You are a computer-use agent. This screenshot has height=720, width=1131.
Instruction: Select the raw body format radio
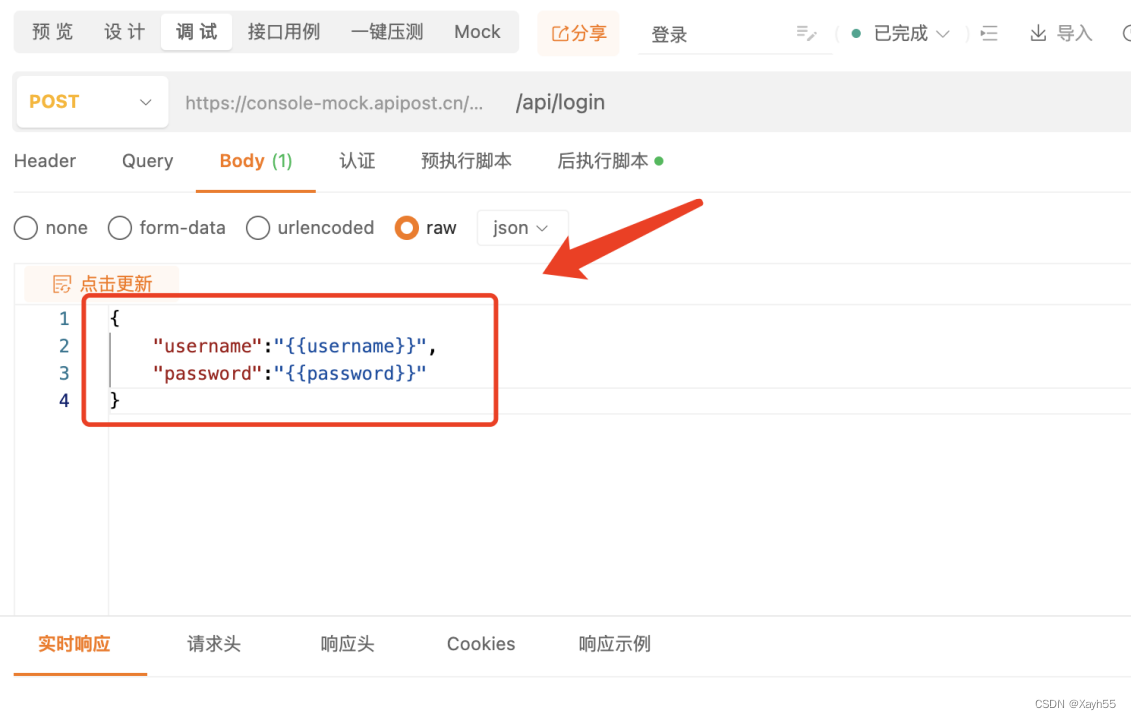coord(406,228)
